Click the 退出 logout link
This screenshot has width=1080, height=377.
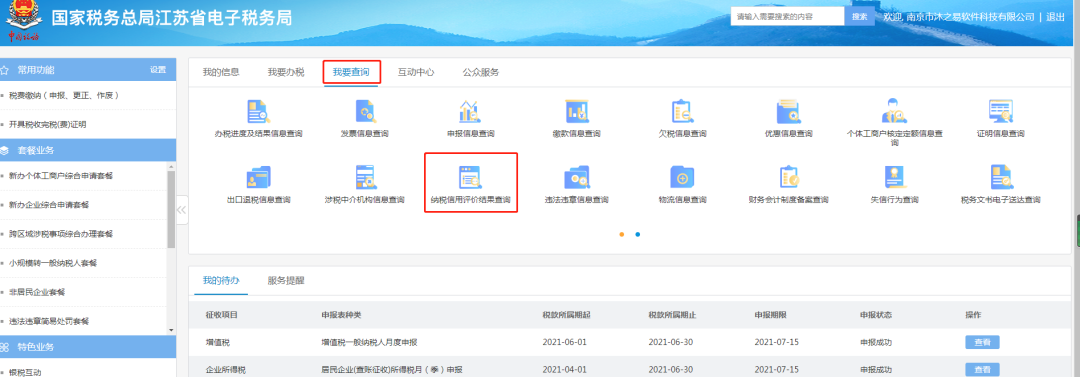(x=1055, y=17)
